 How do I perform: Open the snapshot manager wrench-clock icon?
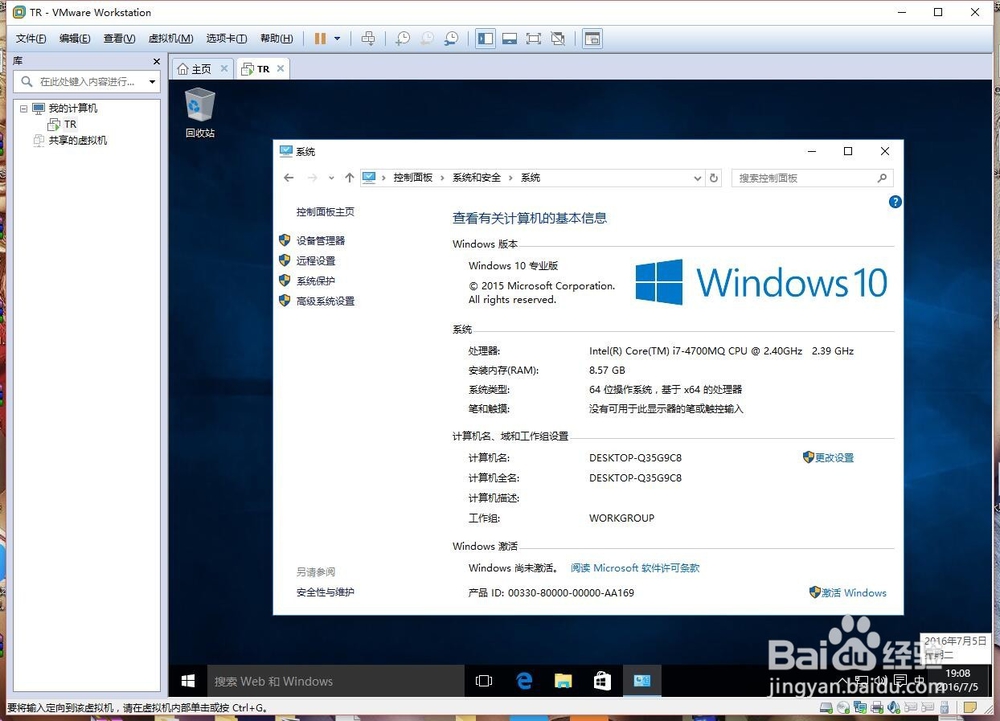[451, 39]
